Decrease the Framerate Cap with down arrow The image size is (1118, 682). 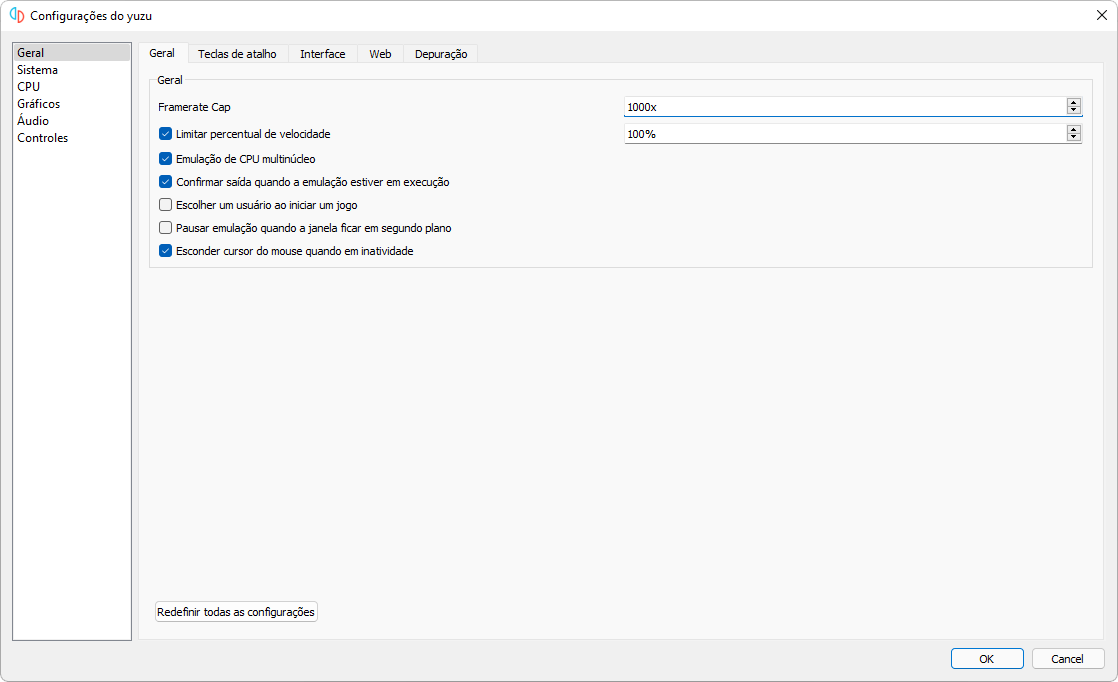(1074, 110)
